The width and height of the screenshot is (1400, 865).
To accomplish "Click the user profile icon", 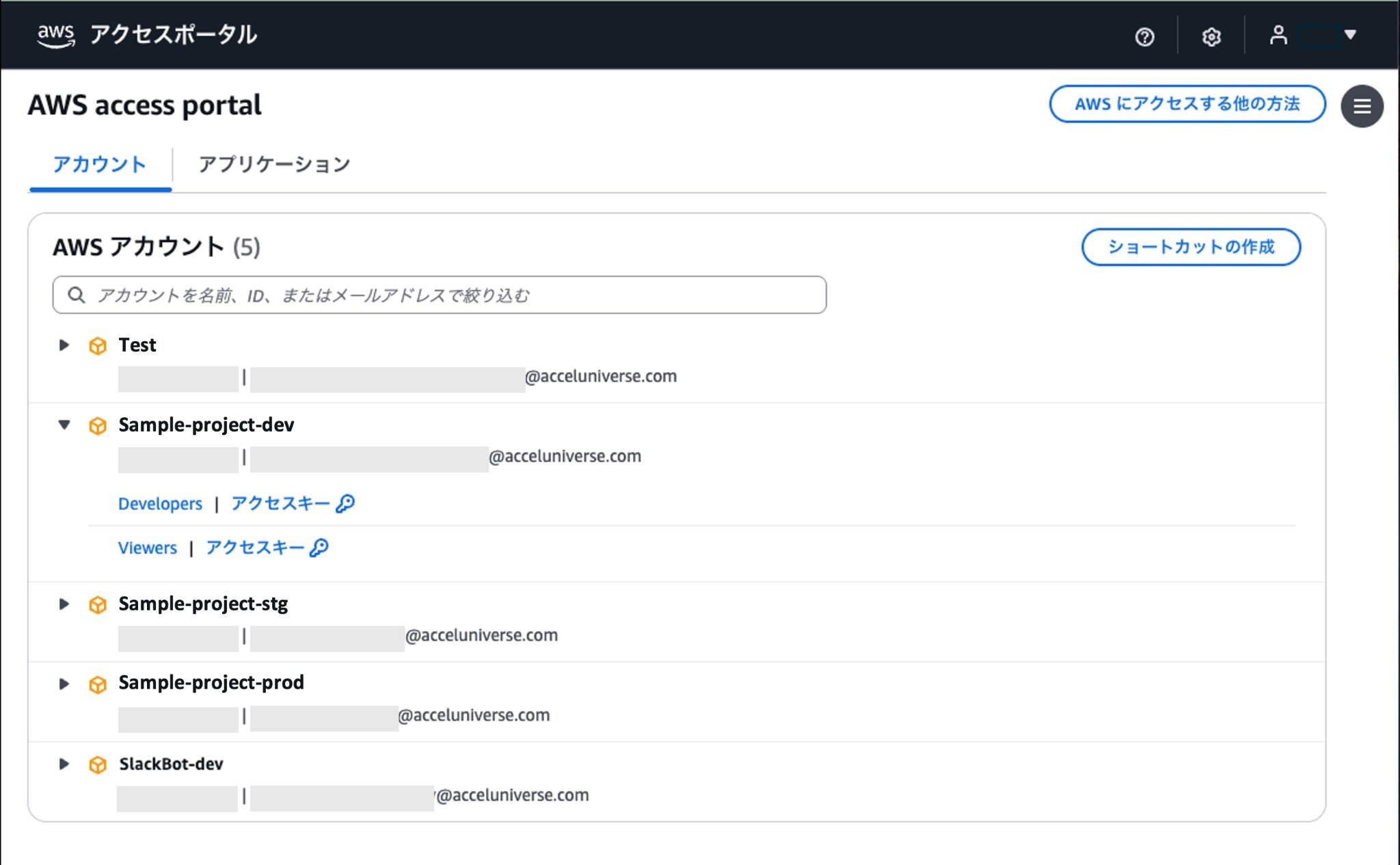I will click(1278, 35).
